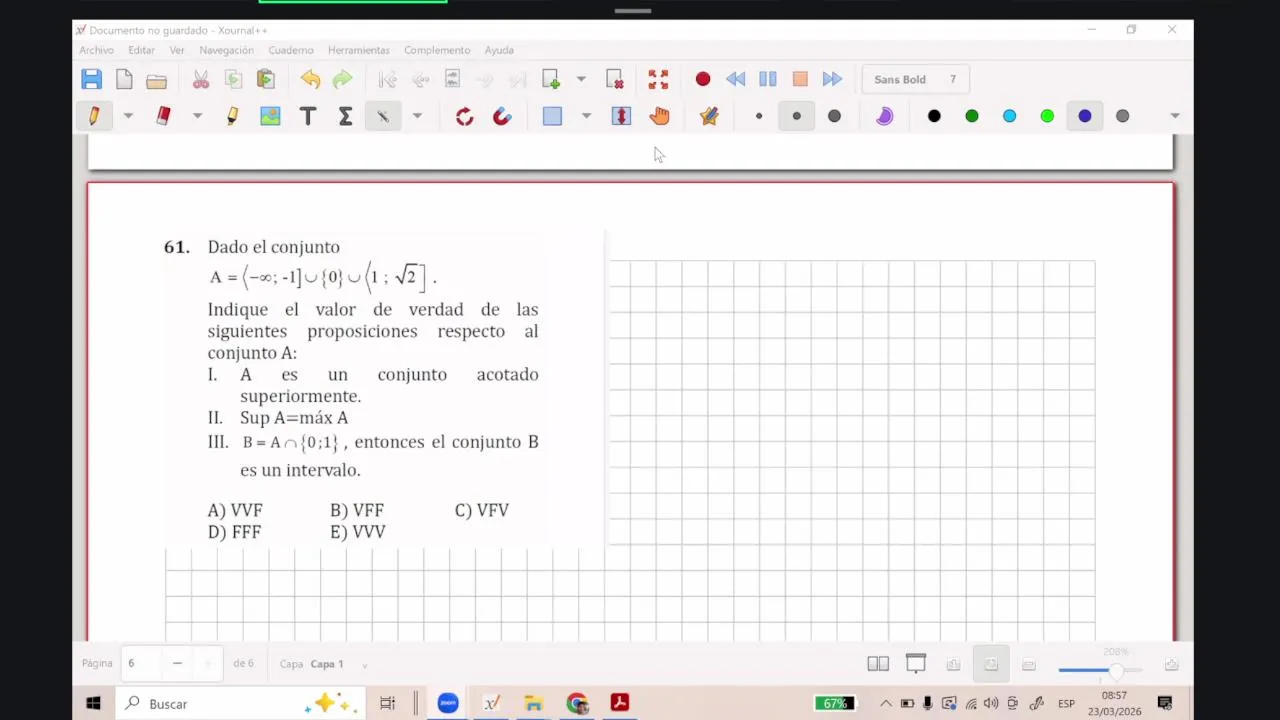Open the Editar menu

pos(141,50)
